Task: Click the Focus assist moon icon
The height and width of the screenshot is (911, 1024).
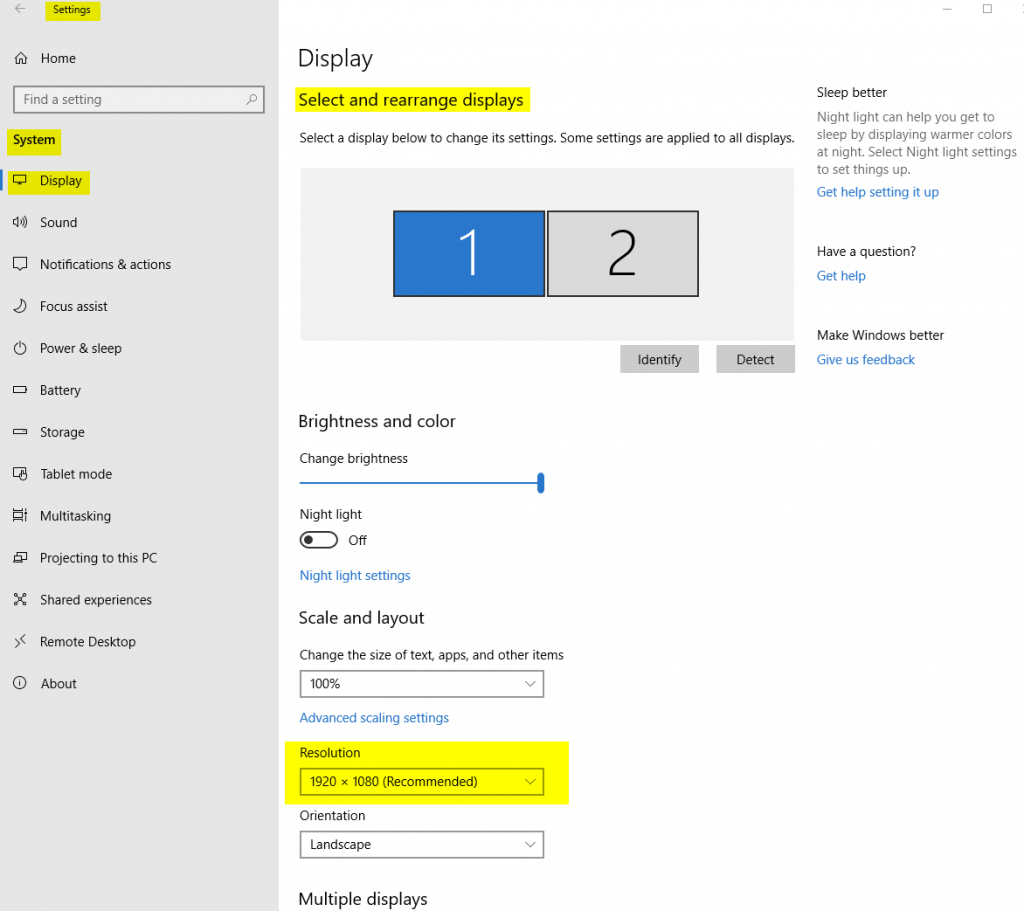Action: (x=20, y=307)
